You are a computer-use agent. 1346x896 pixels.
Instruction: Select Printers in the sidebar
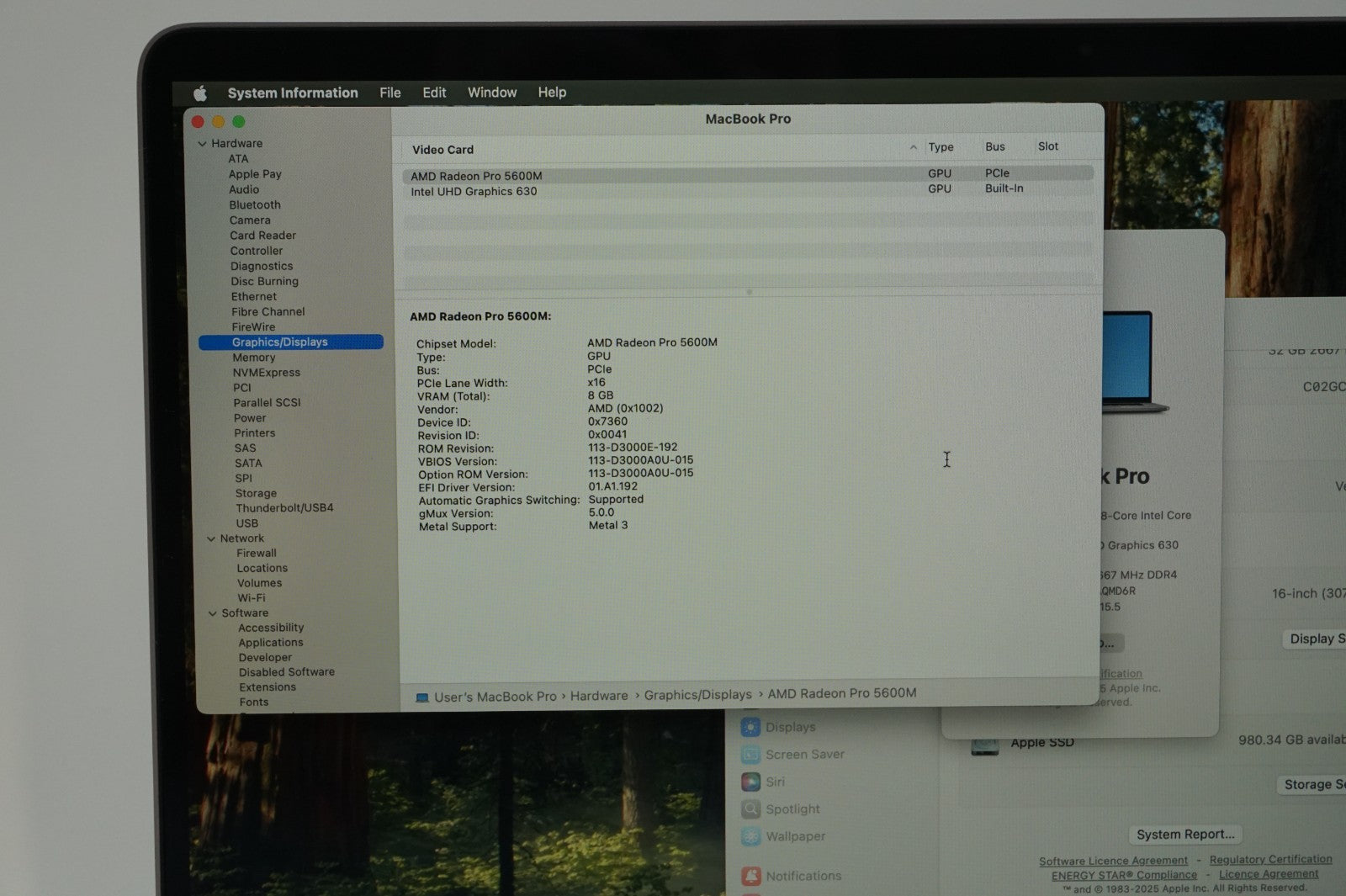[x=255, y=433]
